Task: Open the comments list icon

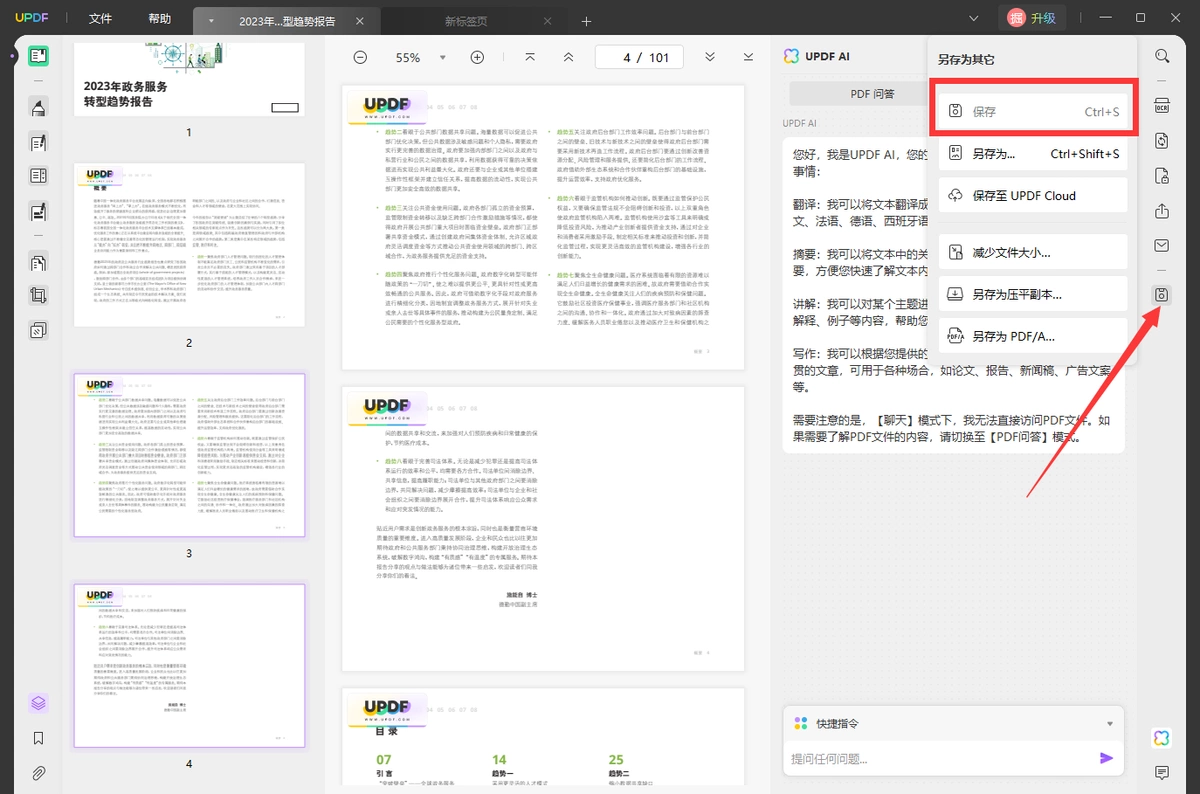Action: tap(1162, 773)
